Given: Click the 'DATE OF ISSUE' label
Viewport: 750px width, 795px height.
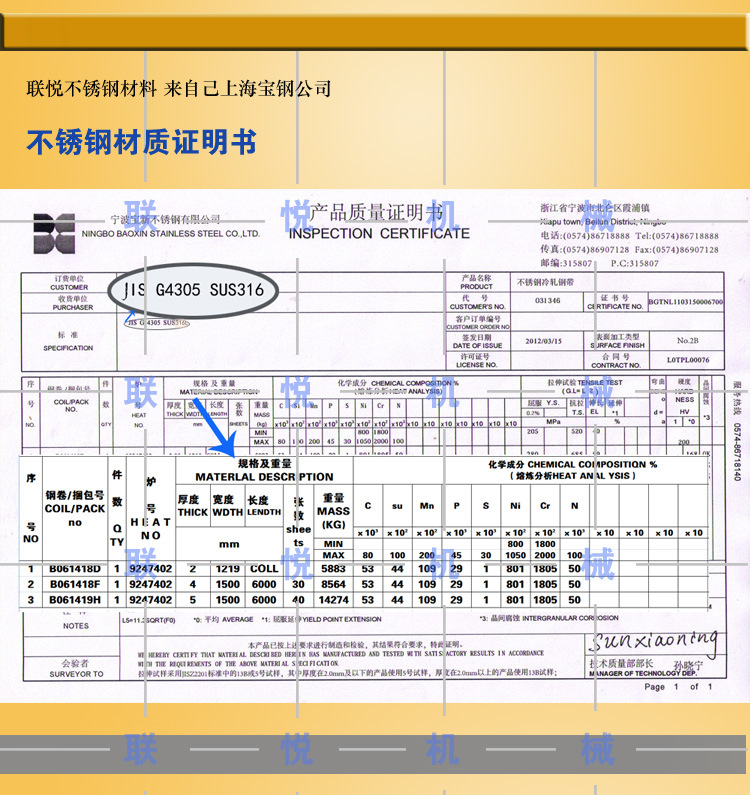Looking at the screenshot, I should coord(477,345).
